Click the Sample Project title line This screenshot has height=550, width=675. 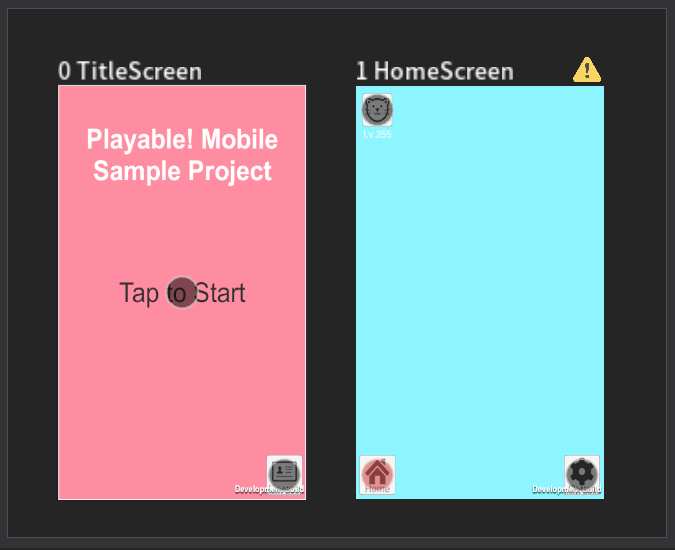tap(182, 171)
